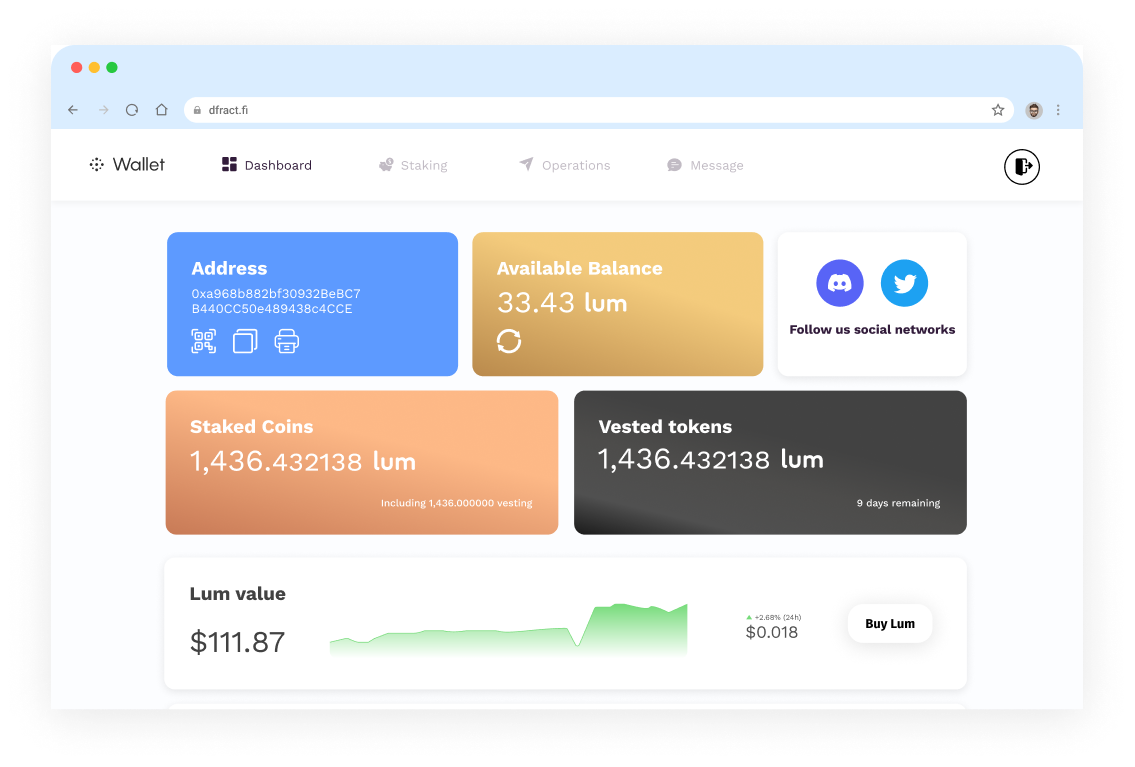Open the Staking section

(x=413, y=165)
